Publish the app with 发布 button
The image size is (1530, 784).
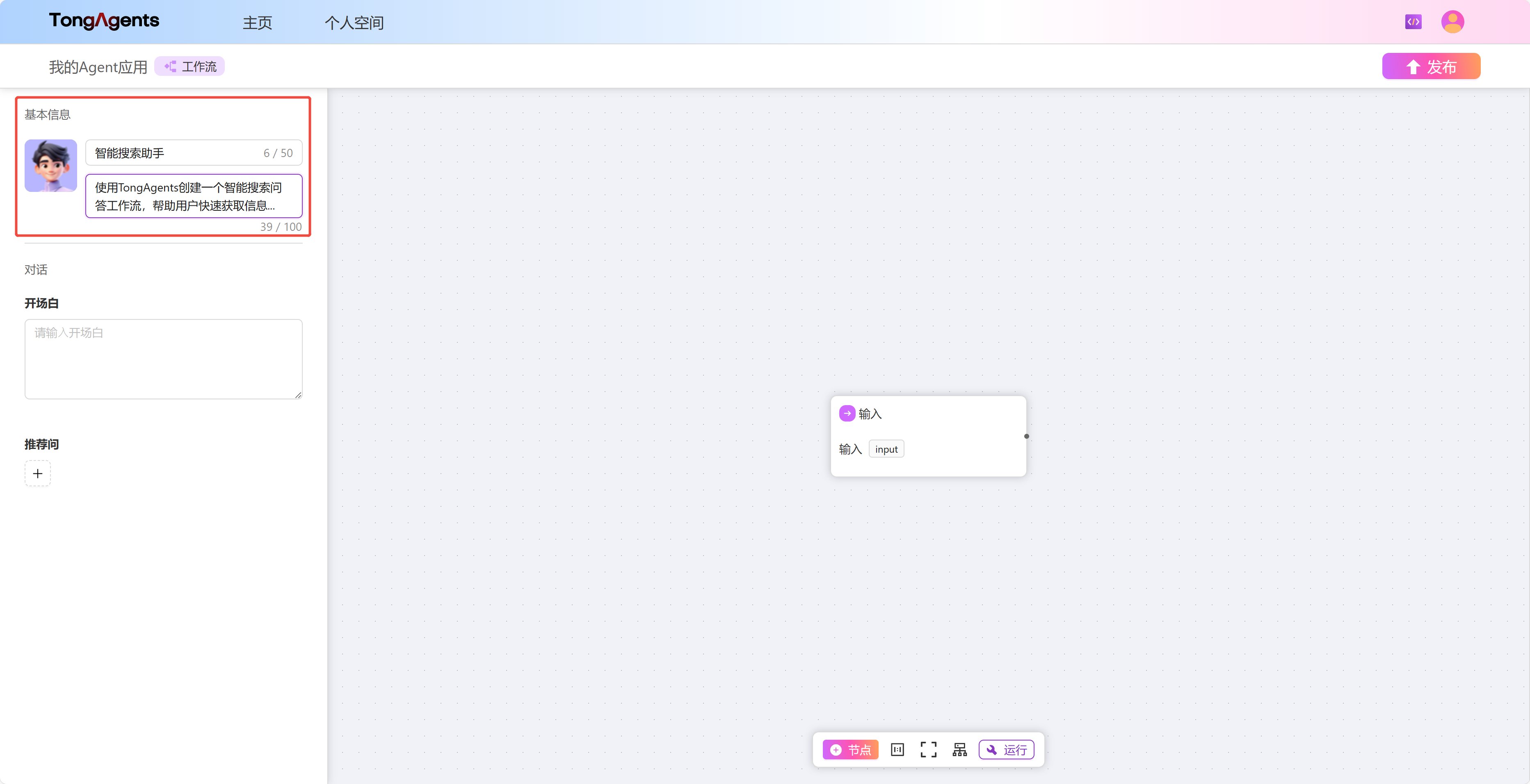[x=1431, y=66]
